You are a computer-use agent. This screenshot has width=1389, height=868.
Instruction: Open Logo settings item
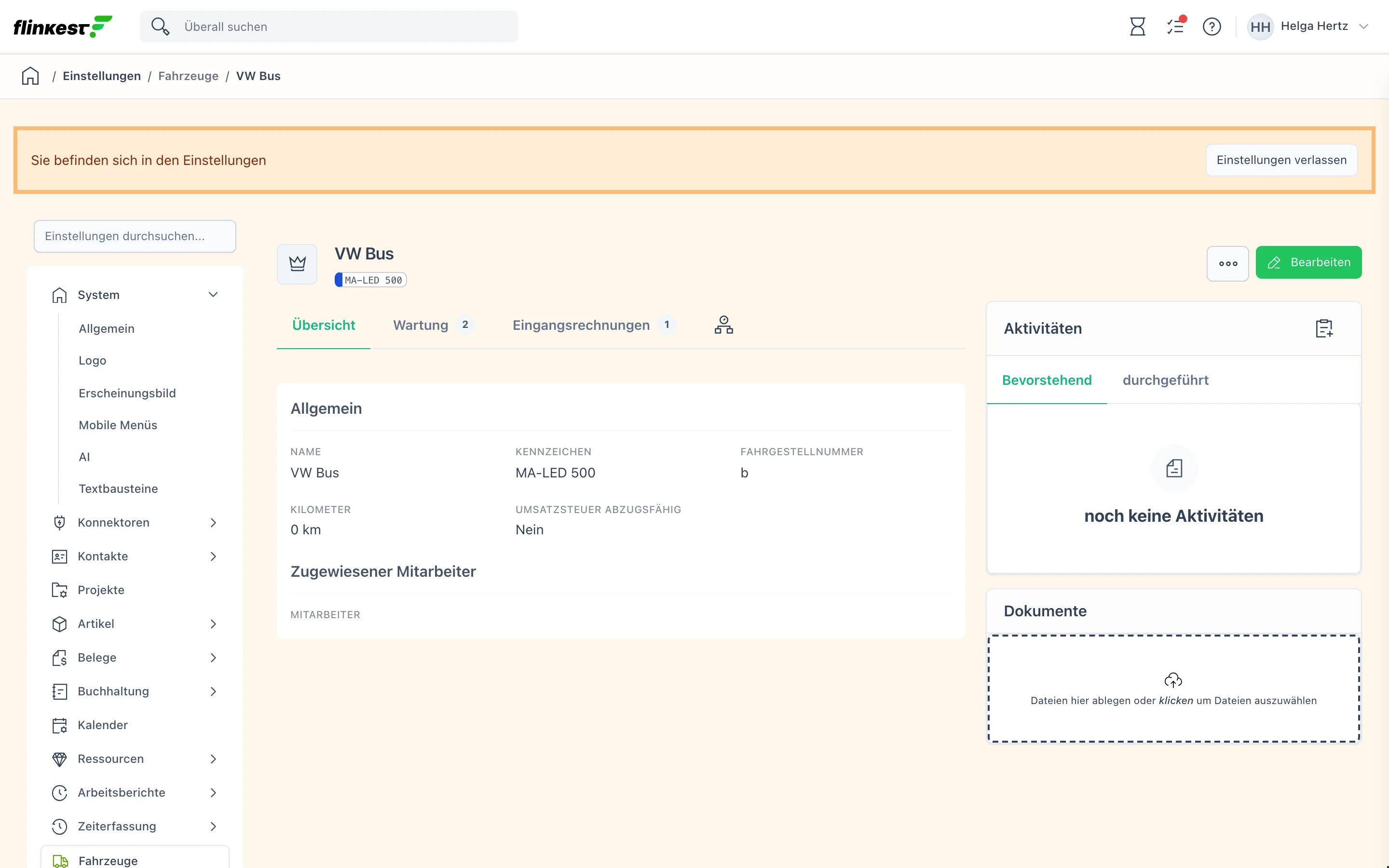click(x=93, y=361)
